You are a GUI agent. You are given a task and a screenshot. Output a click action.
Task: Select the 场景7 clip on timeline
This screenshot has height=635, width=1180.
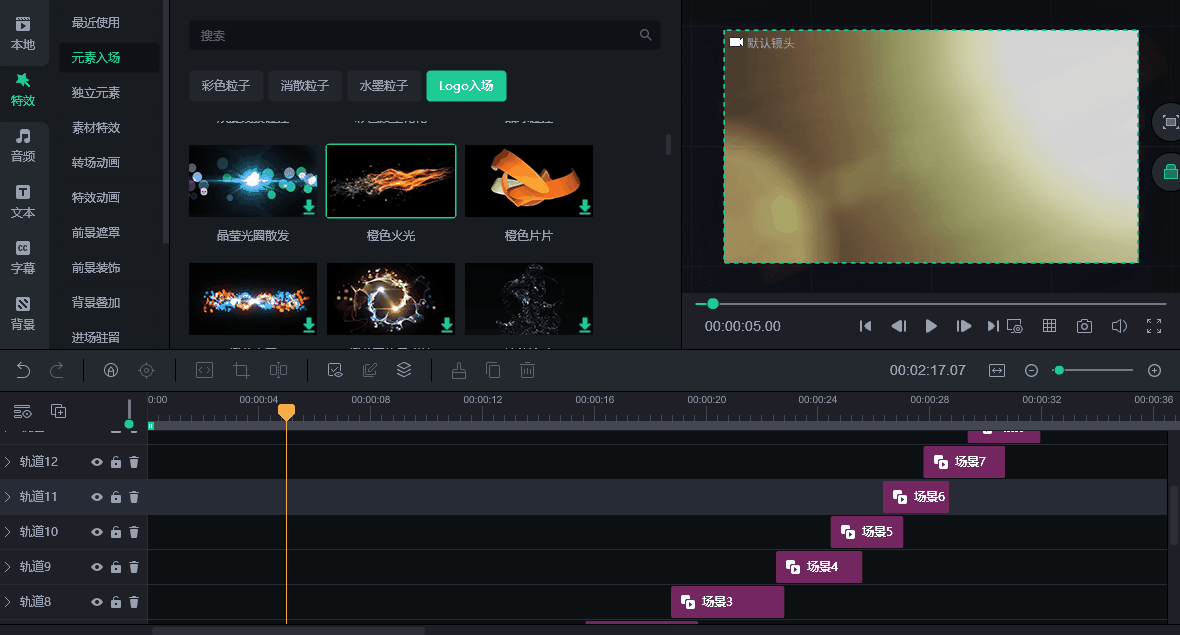[964, 462]
